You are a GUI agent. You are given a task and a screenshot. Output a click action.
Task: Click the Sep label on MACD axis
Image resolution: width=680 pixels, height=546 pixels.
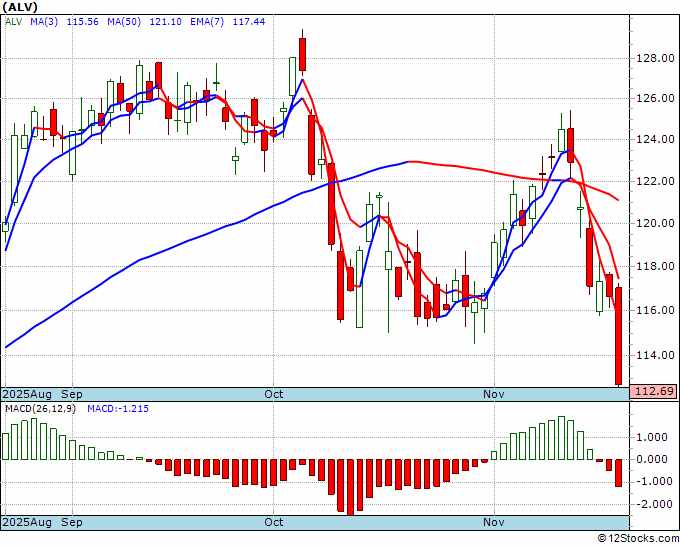tap(72, 522)
